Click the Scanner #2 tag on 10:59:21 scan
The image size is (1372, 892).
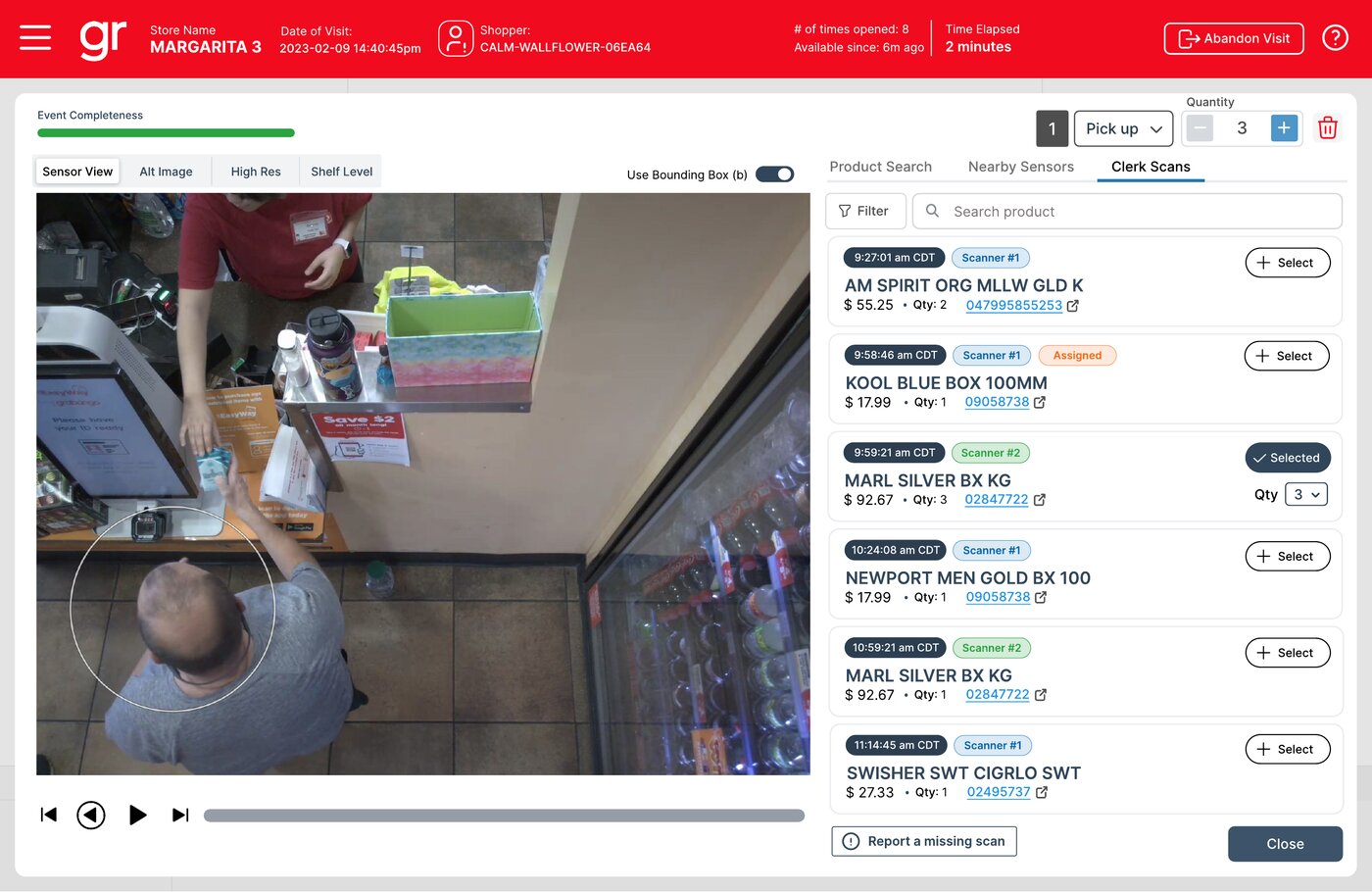pos(992,648)
